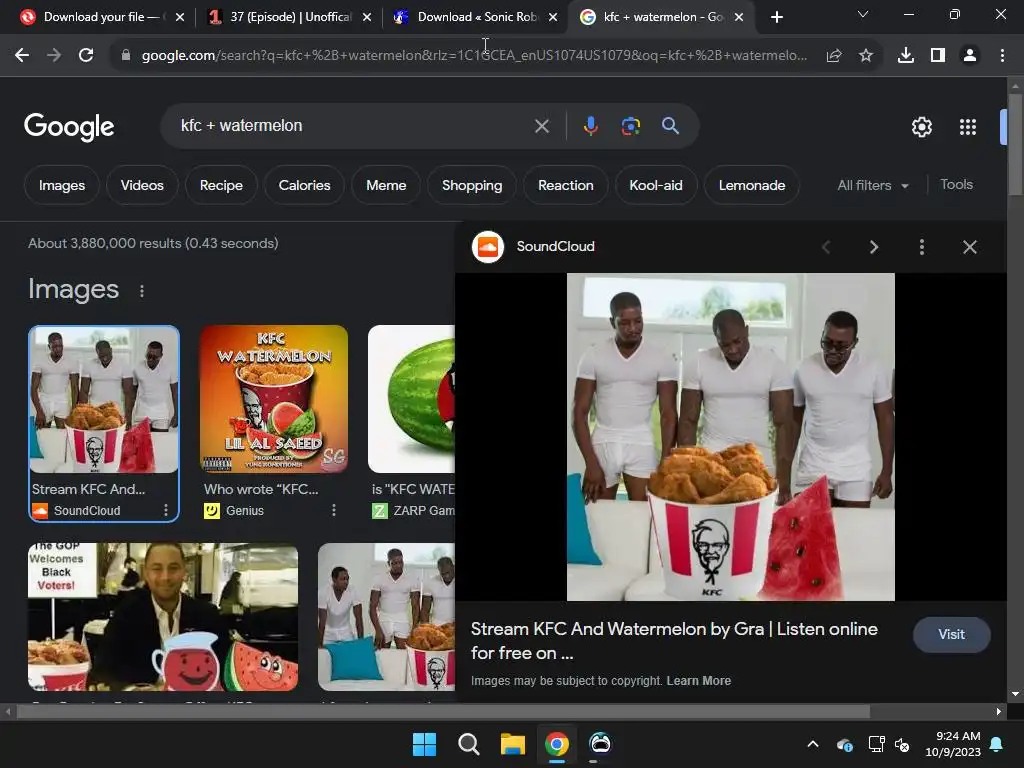The width and height of the screenshot is (1024, 768).
Task: Click the kfc + watermelon search field
Action: click(353, 125)
